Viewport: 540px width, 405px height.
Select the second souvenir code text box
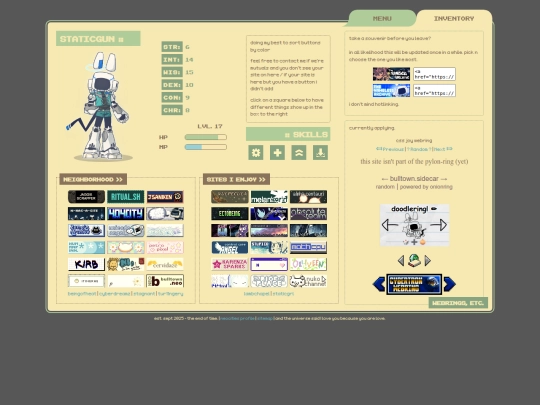pos(434,91)
